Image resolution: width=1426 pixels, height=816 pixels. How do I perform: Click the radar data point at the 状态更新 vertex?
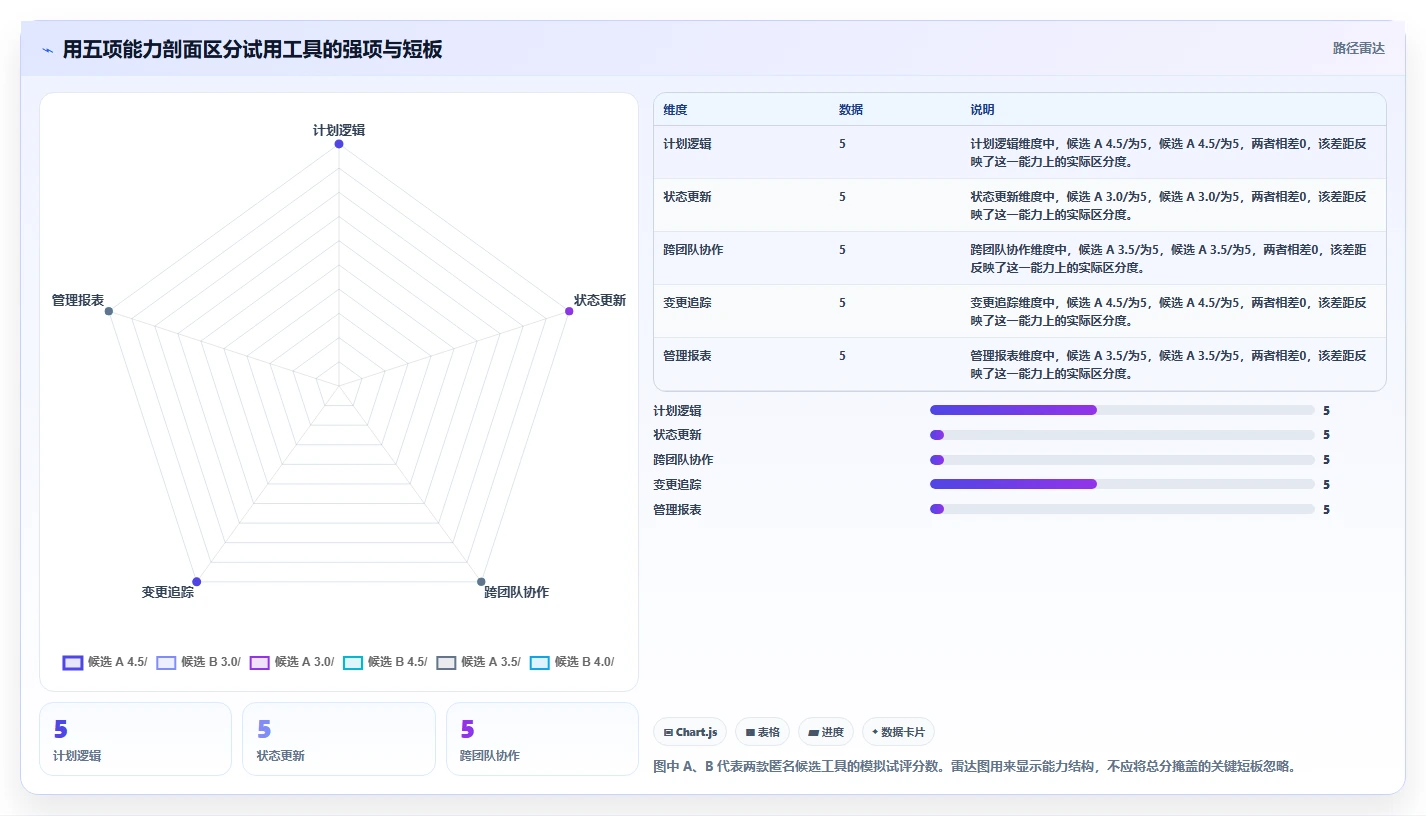pos(569,311)
